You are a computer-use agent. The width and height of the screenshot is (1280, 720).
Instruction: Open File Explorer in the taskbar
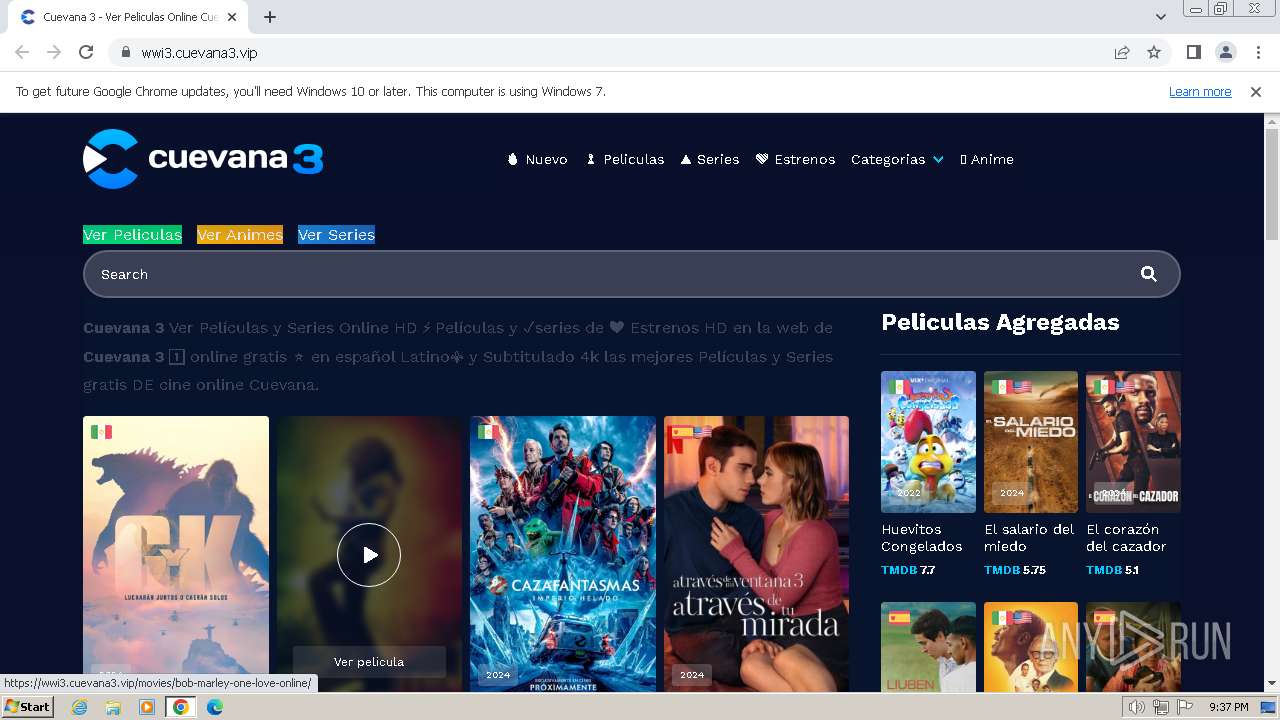click(113, 707)
